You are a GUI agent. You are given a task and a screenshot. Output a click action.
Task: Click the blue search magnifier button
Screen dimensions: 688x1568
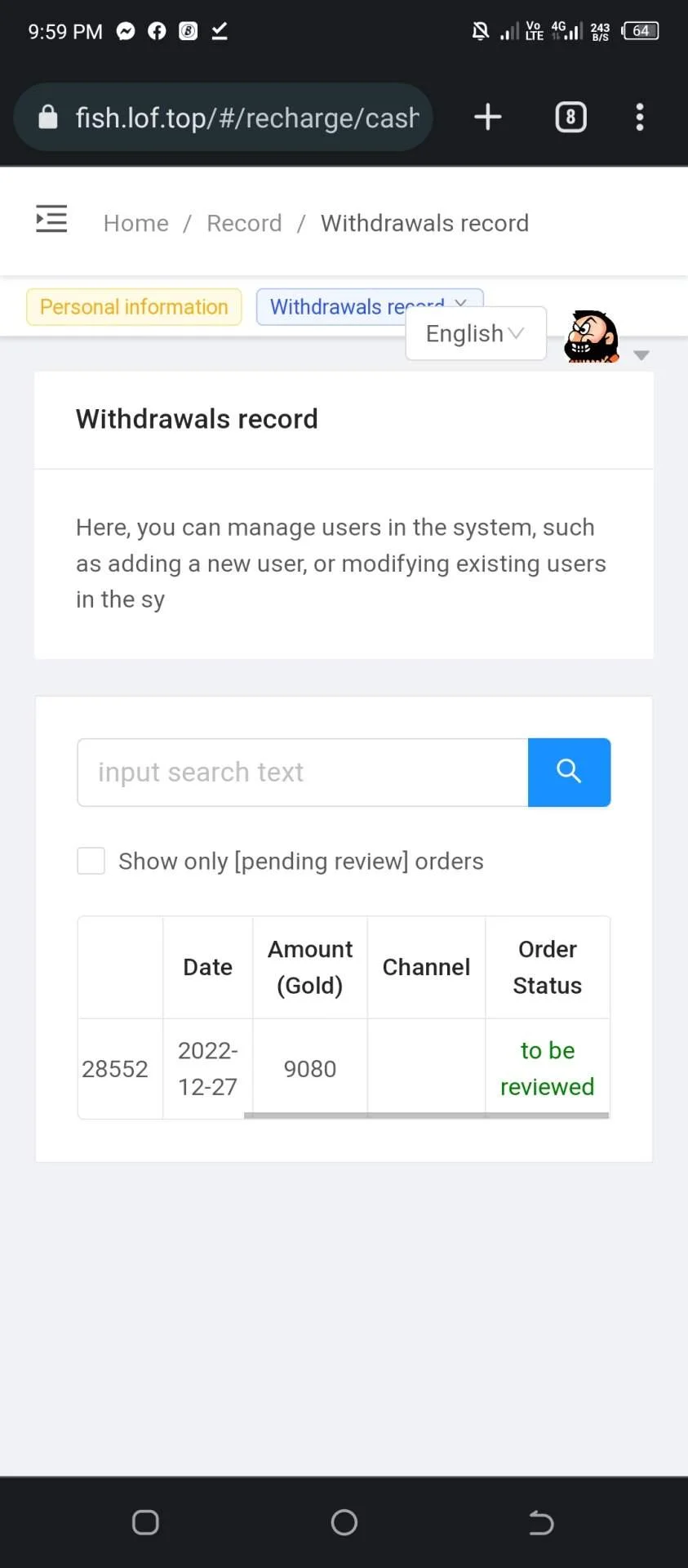pyautogui.click(x=569, y=772)
